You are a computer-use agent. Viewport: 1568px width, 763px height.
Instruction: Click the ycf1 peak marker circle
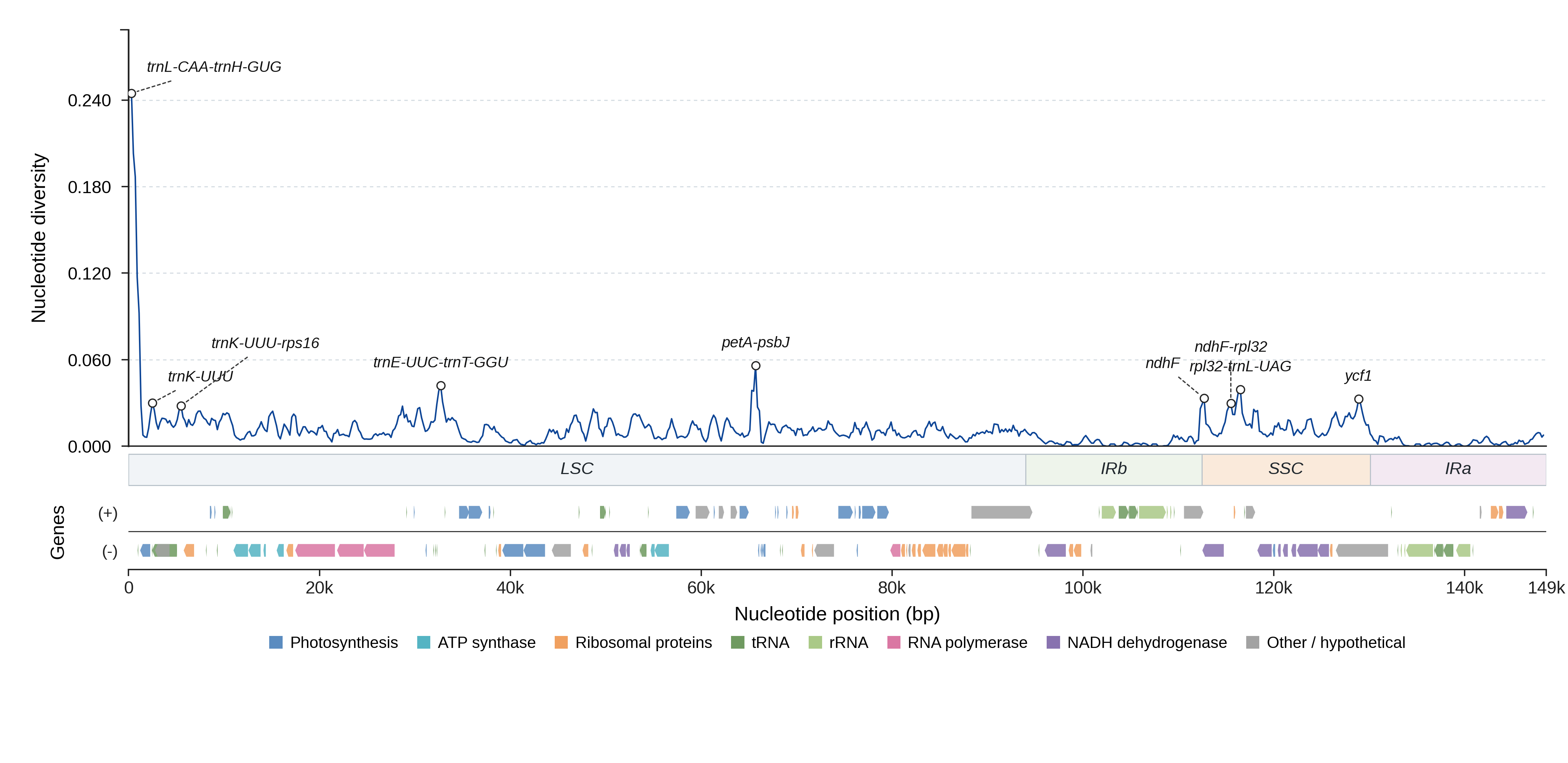[1359, 399]
